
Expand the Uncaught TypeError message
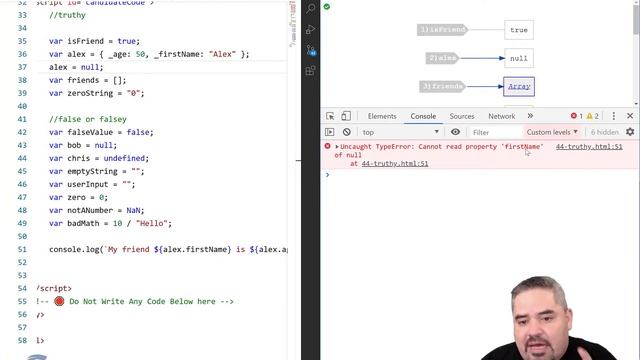click(337, 147)
